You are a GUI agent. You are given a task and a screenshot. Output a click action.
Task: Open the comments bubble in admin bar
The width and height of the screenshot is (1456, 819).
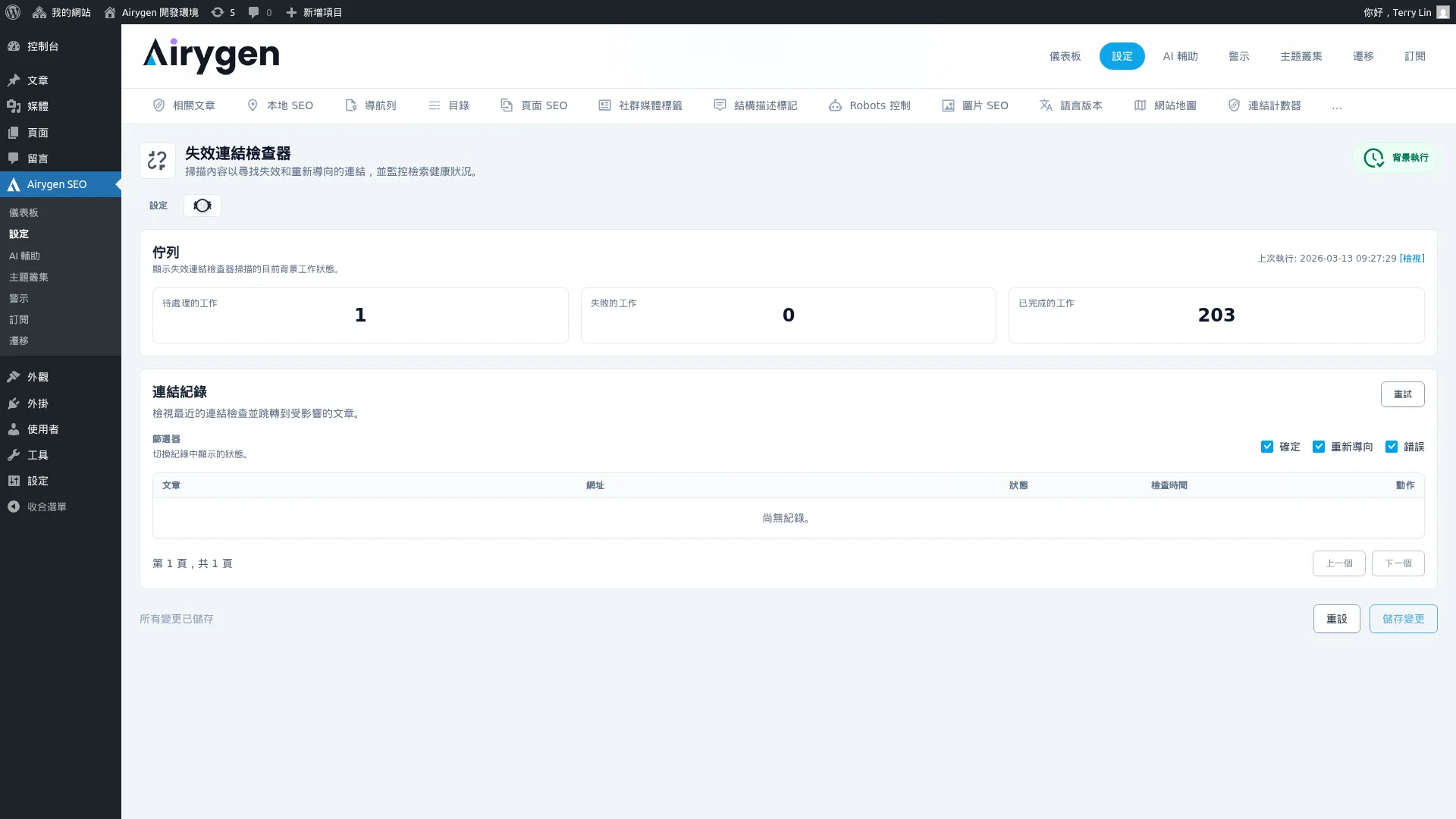click(260, 12)
